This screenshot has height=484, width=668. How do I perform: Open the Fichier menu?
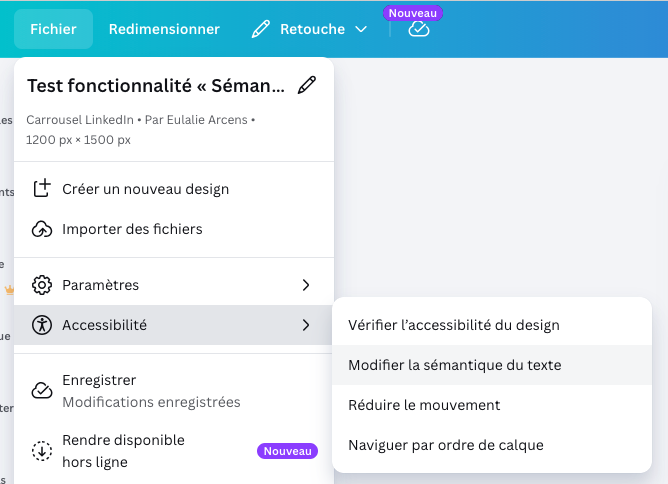53,29
